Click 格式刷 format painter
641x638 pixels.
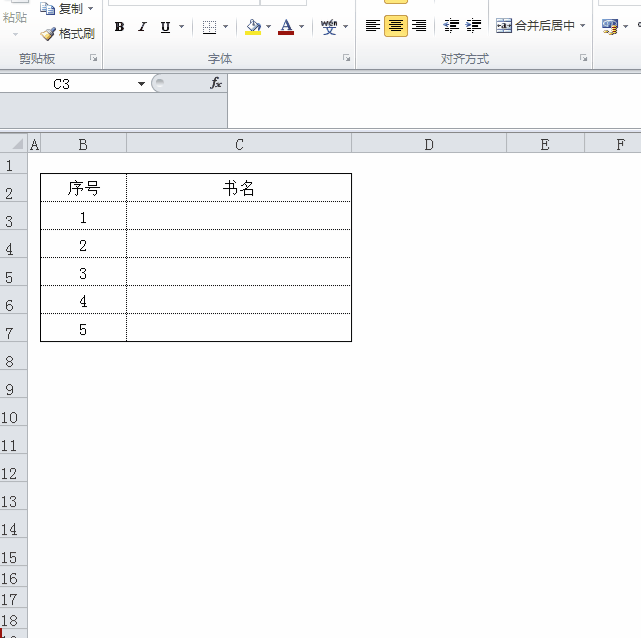(68, 34)
